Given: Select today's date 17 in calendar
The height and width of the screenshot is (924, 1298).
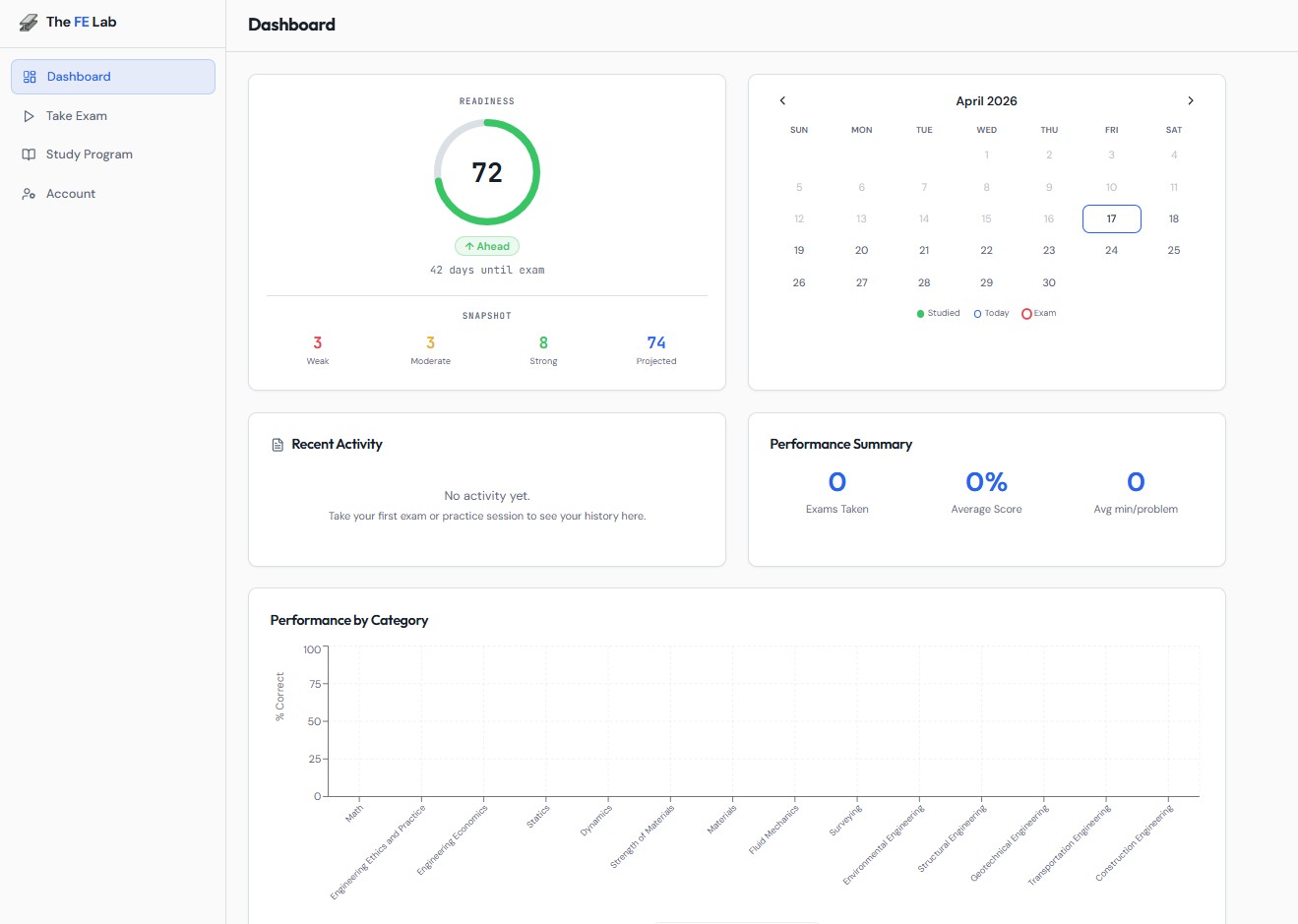Looking at the screenshot, I should click(x=1111, y=218).
